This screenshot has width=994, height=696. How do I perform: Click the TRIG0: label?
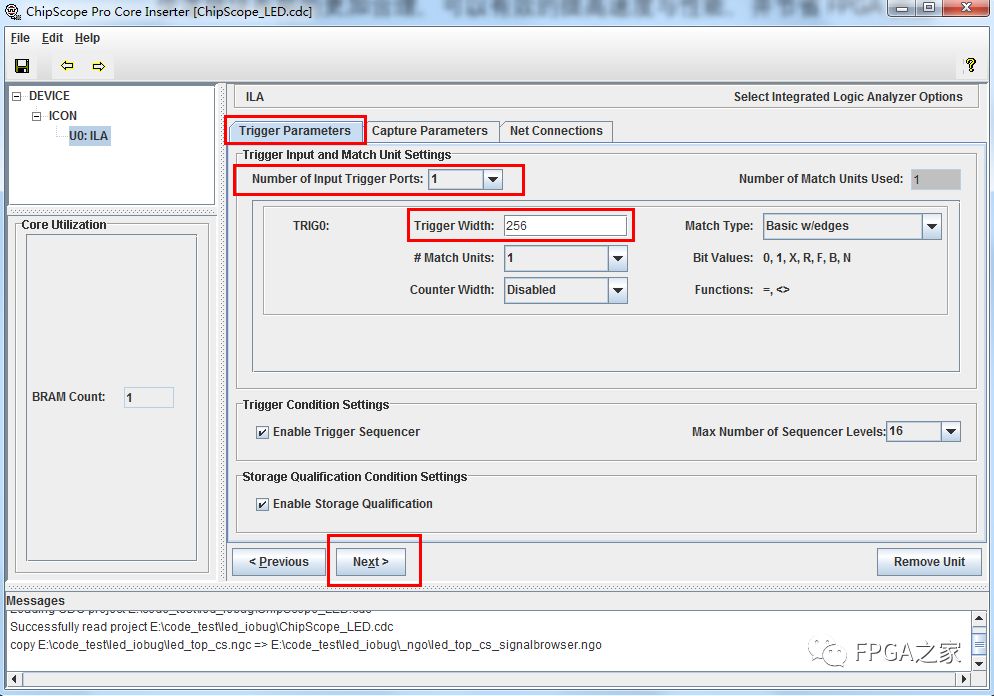(x=311, y=226)
